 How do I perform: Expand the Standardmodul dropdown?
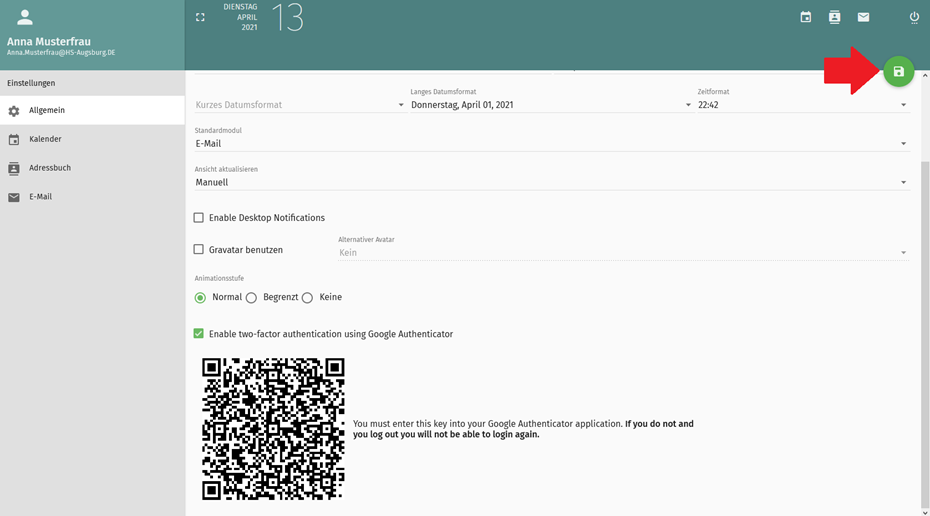point(551,144)
